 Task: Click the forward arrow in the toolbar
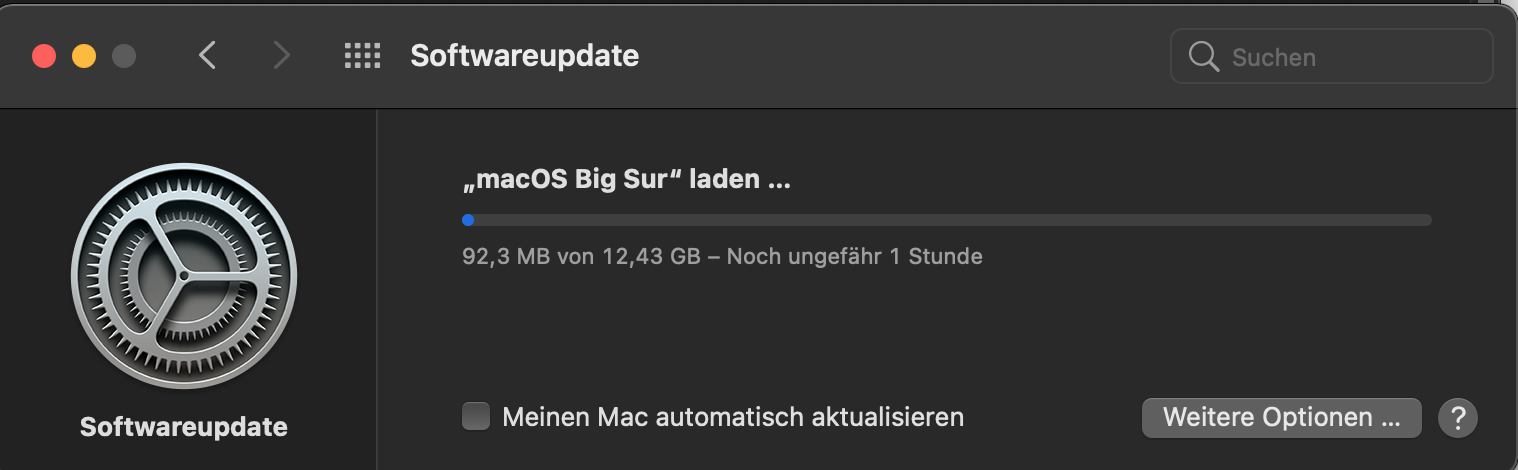[x=282, y=56]
